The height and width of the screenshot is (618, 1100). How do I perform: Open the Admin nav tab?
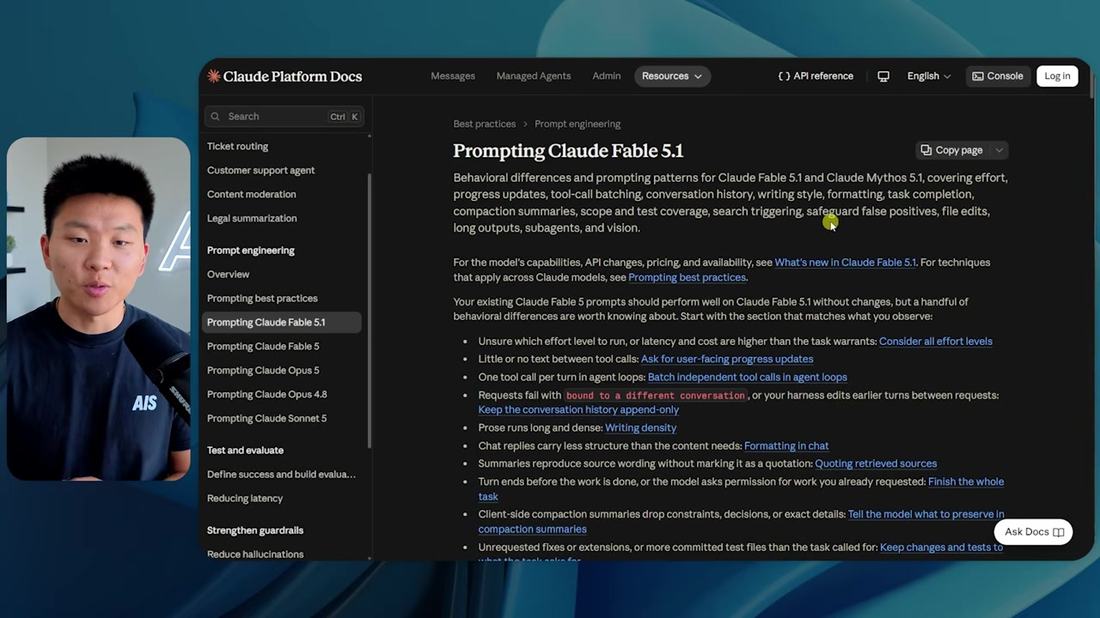606,76
